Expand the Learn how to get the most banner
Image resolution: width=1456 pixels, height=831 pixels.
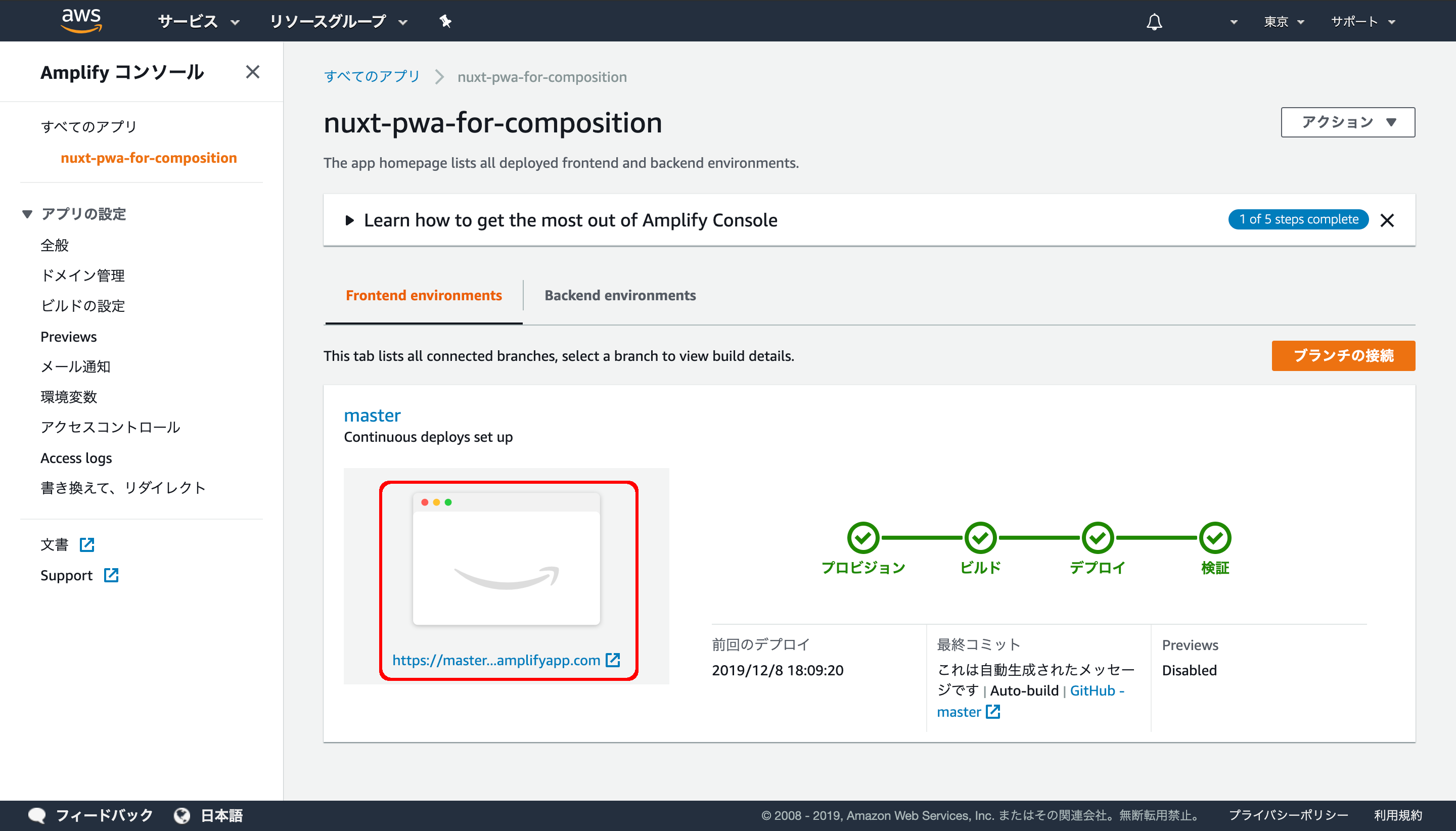coord(350,220)
